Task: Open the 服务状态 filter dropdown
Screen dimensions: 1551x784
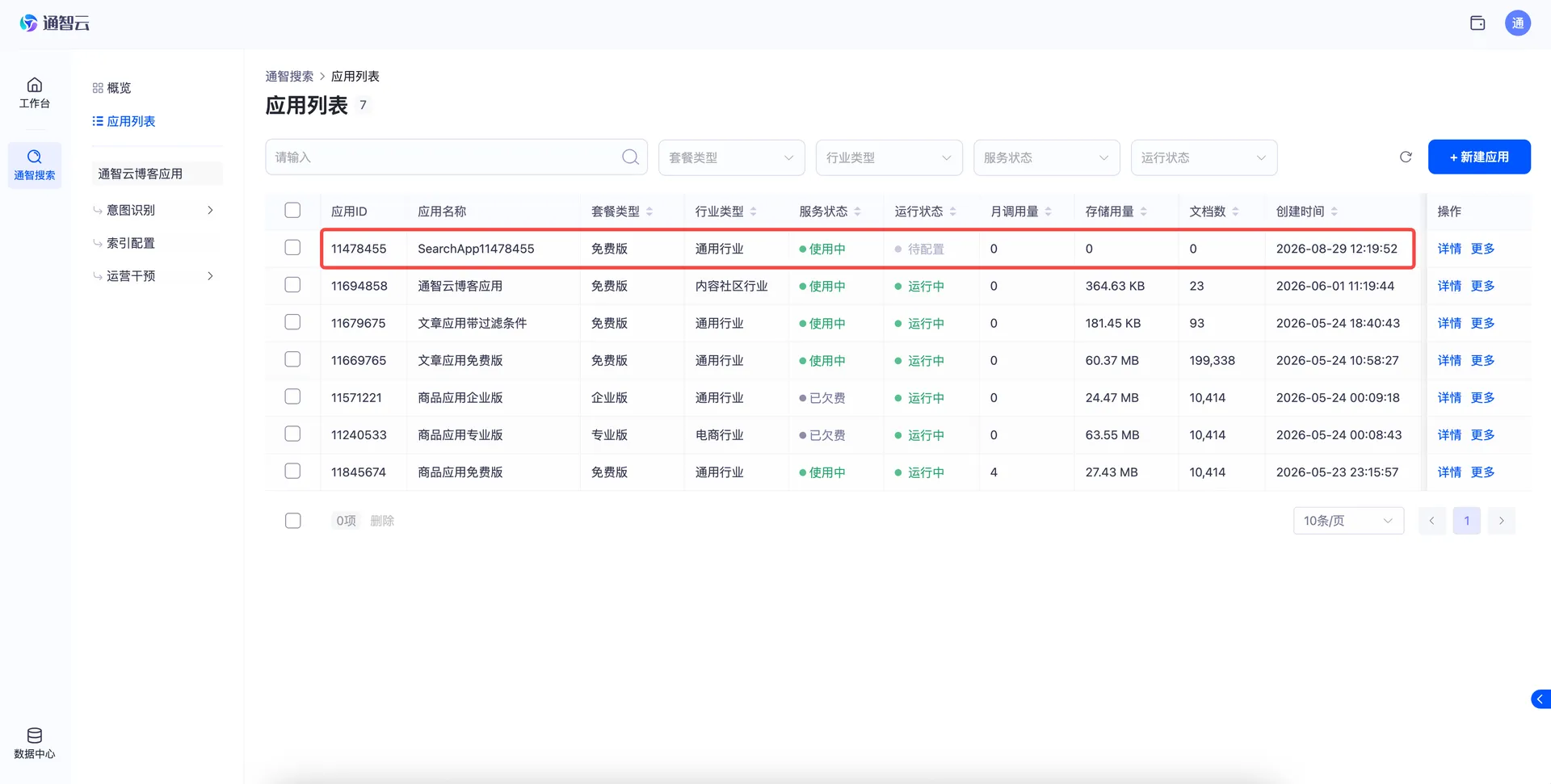Action: [x=1046, y=157]
